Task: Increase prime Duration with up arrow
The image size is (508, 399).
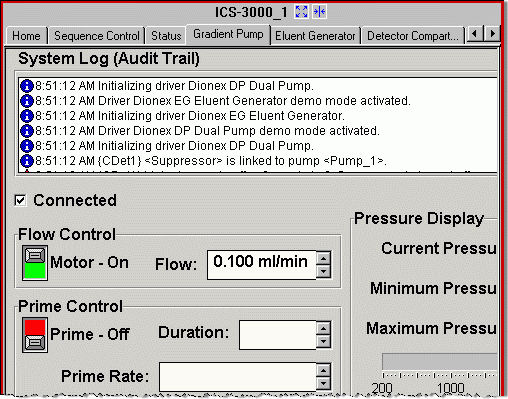Action: click(323, 328)
